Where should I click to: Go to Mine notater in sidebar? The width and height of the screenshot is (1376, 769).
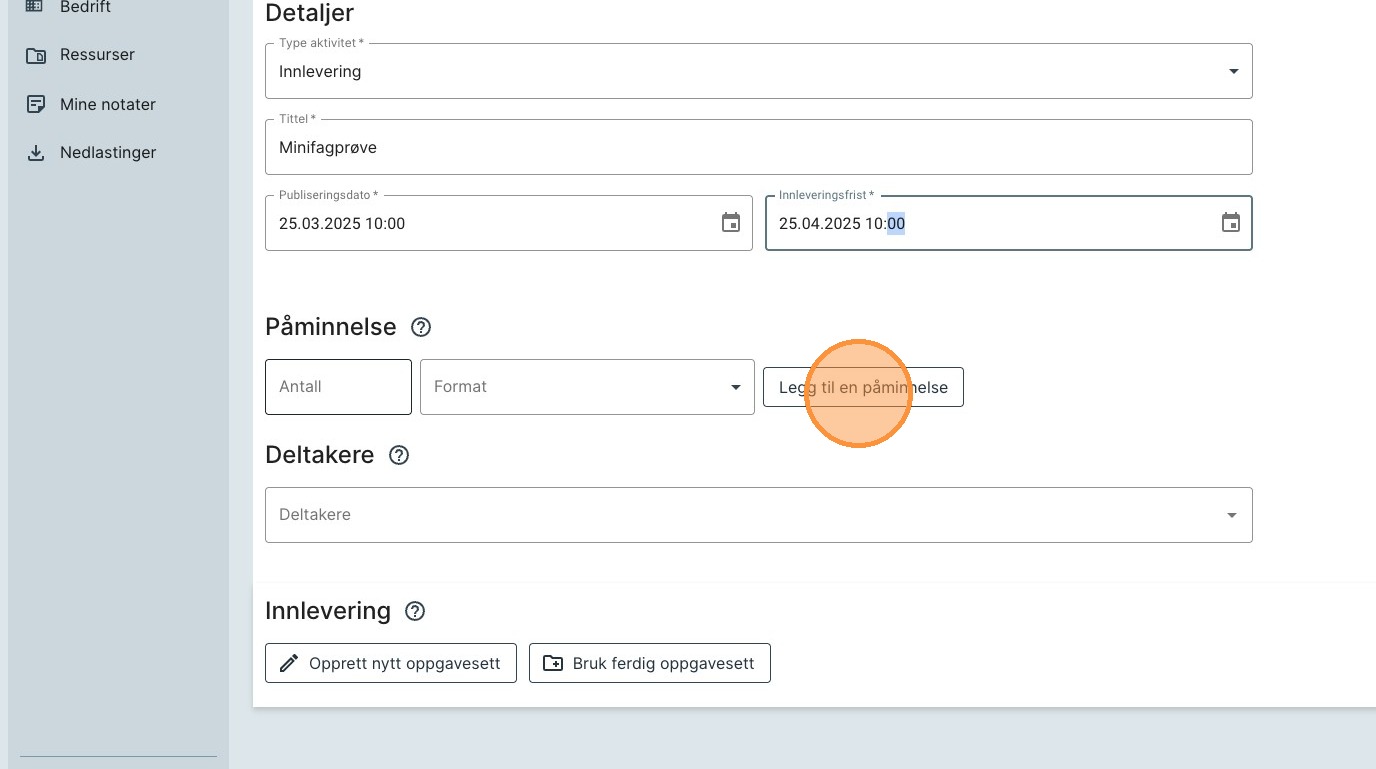(x=108, y=104)
